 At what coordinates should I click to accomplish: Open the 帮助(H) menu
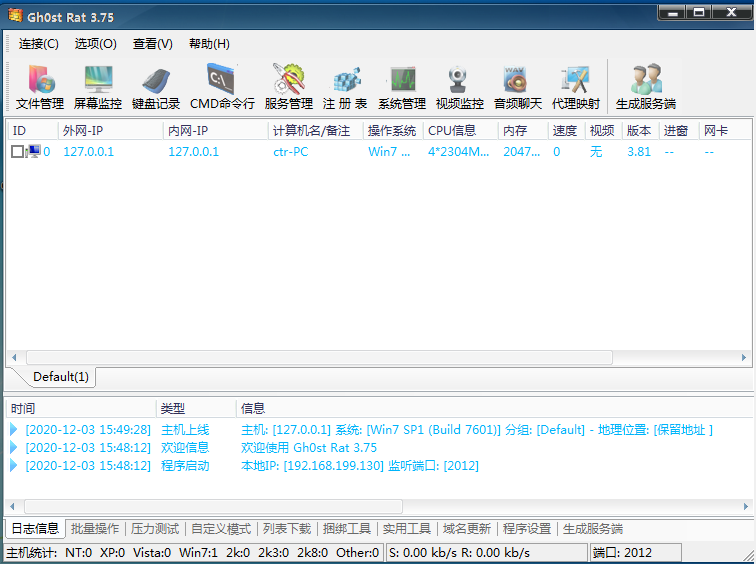click(209, 44)
